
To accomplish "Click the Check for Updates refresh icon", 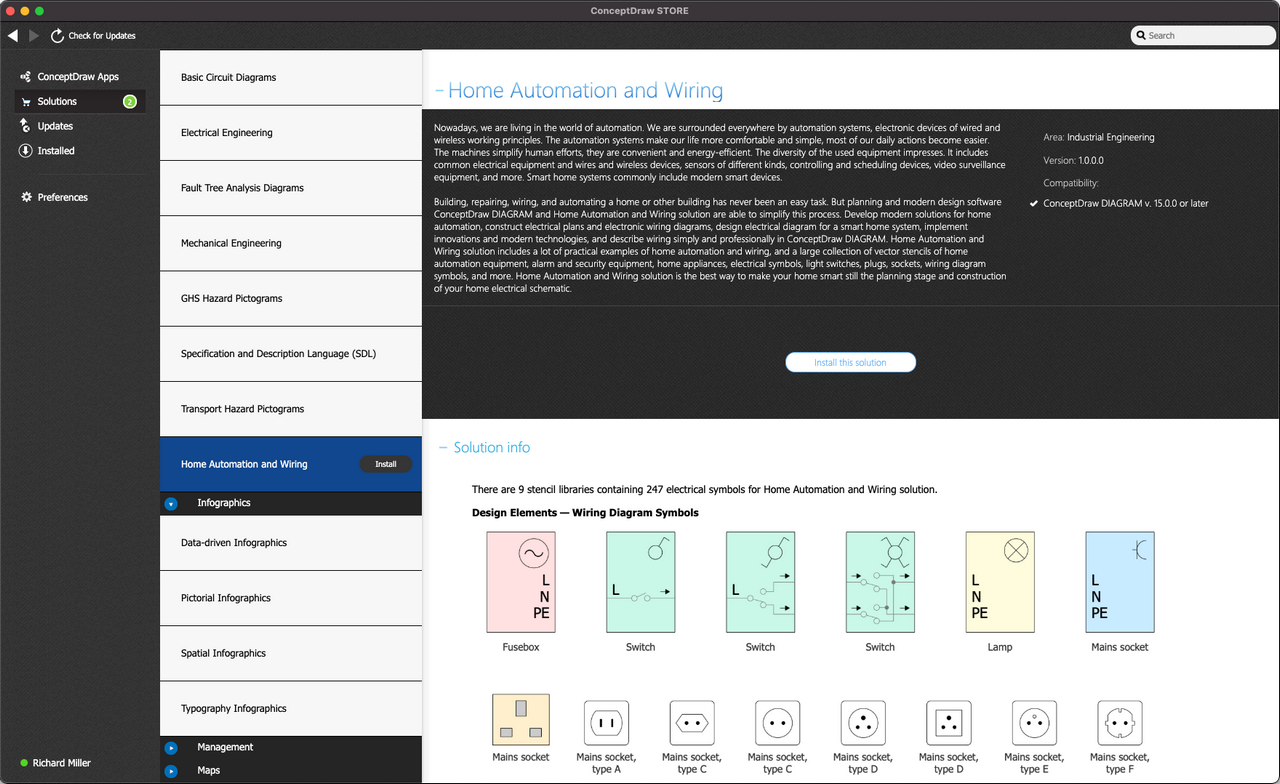I will tap(57, 36).
